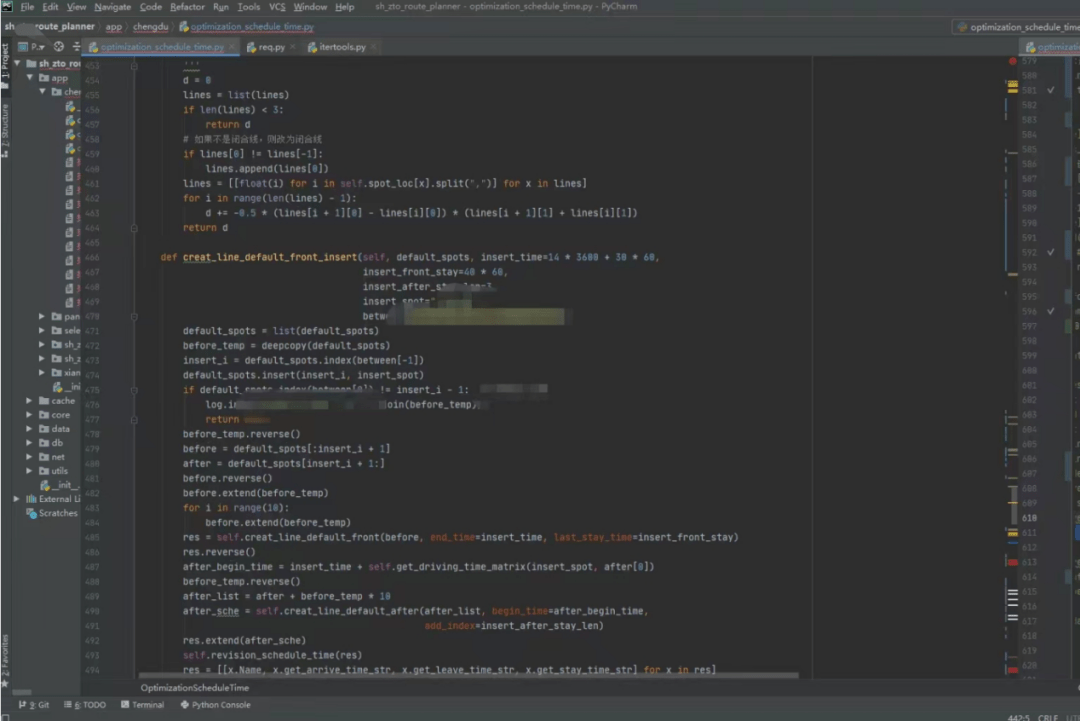This screenshot has height=721, width=1080.
Task: Expand the net folder
Action: (x=29, y=457)
